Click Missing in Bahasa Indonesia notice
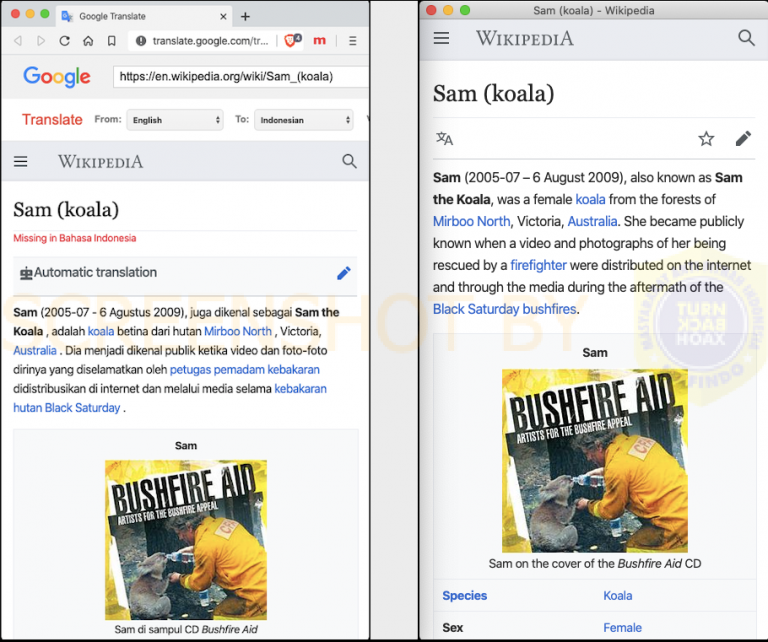Image resolution: width=768 pixels, height=642 pixels. (x=74, y=238)
